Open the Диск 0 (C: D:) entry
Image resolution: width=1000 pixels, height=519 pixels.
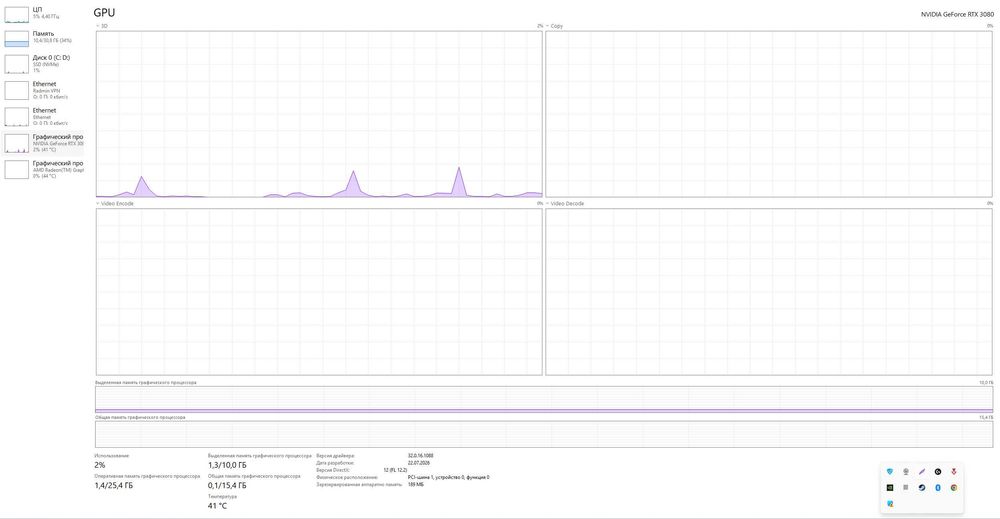[x=43, y=64]
